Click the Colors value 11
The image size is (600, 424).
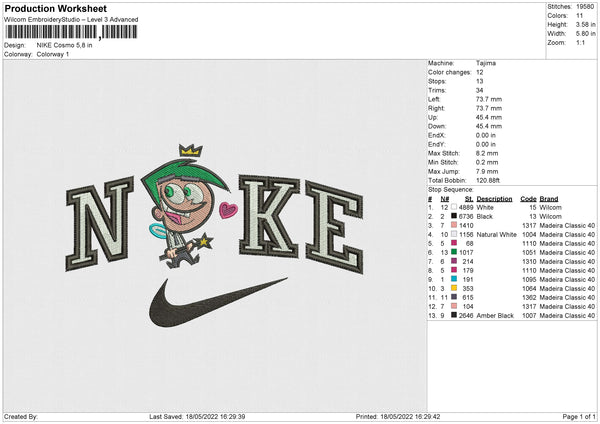pos(579,16)
